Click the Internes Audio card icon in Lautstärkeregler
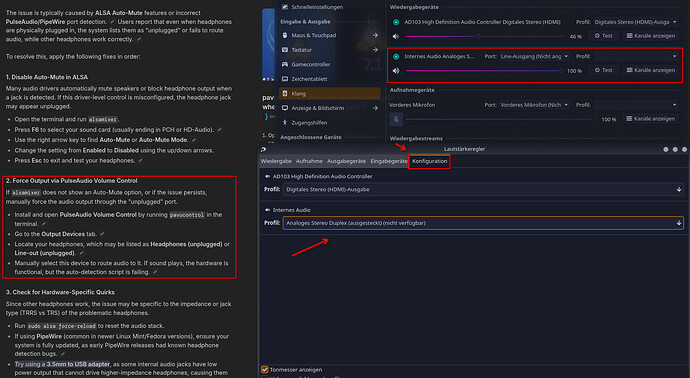Image resolution: width=690 pixels, height=378 pixels. pyautogui.click(x=267, y=210)
